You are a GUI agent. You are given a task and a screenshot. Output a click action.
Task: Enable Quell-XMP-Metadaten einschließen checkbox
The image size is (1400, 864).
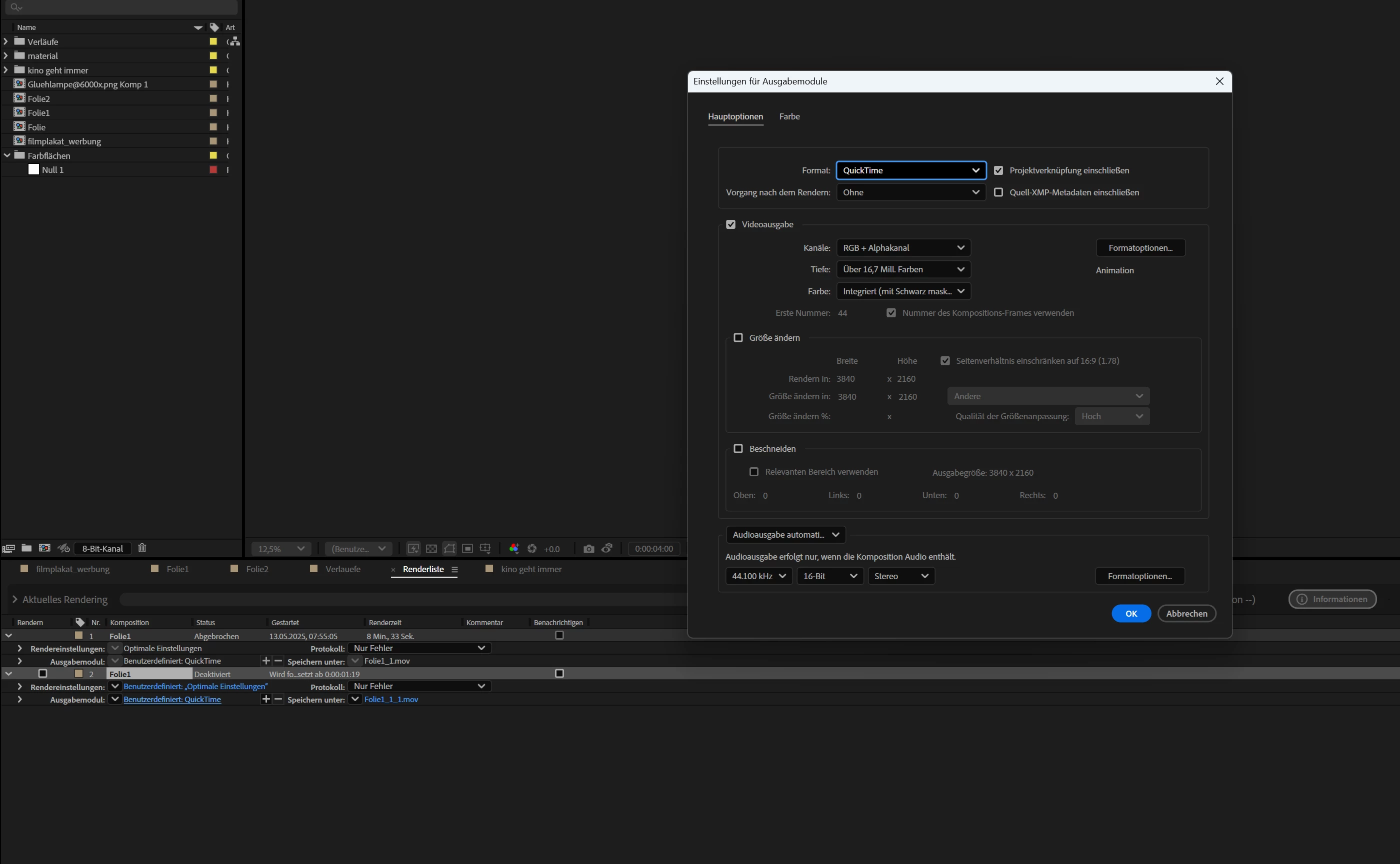pyautogui.click(x=998, y=192)
